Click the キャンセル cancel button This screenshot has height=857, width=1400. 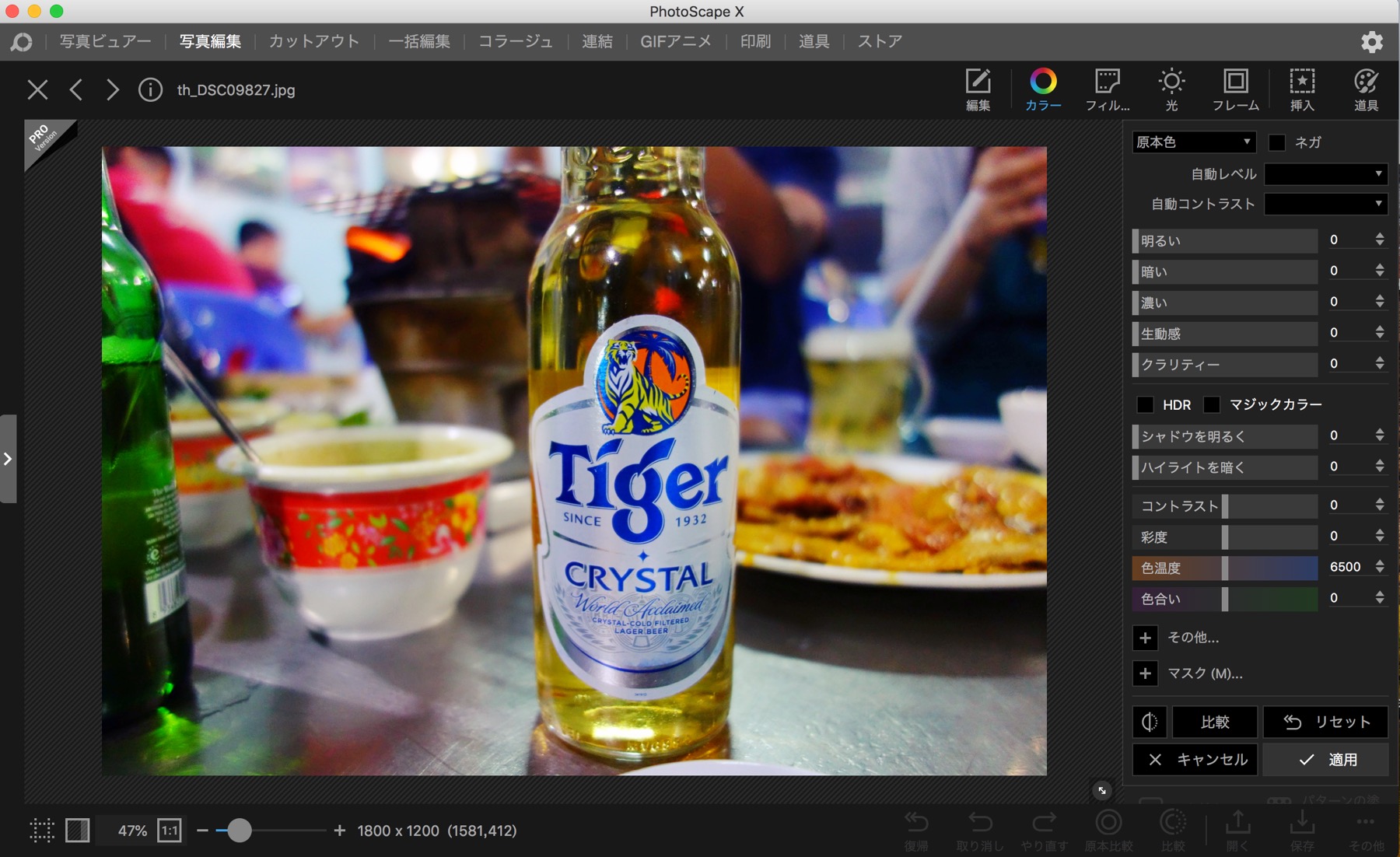pos(1195,760)
